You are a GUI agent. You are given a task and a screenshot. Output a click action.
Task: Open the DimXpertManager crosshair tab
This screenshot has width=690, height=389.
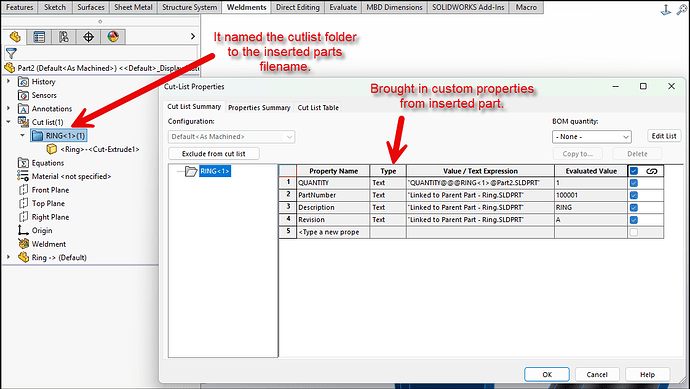[88, 37]
